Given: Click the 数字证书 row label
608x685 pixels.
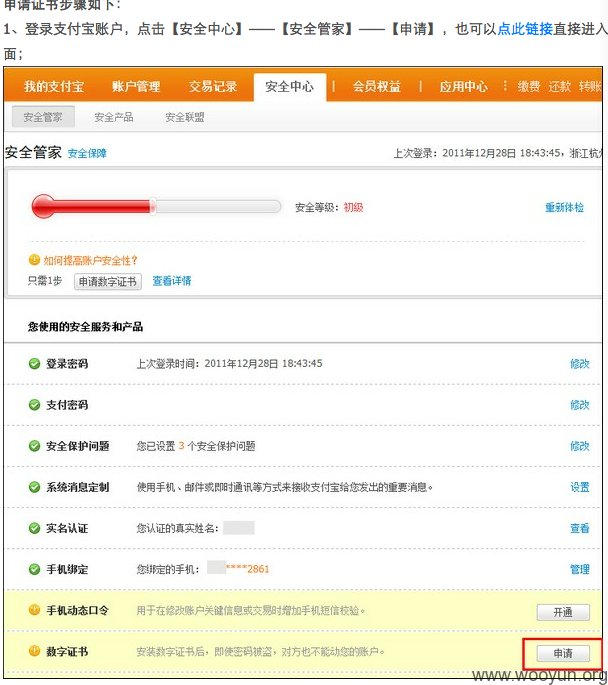Looking at the screenshot, I should tap(67, 651).
